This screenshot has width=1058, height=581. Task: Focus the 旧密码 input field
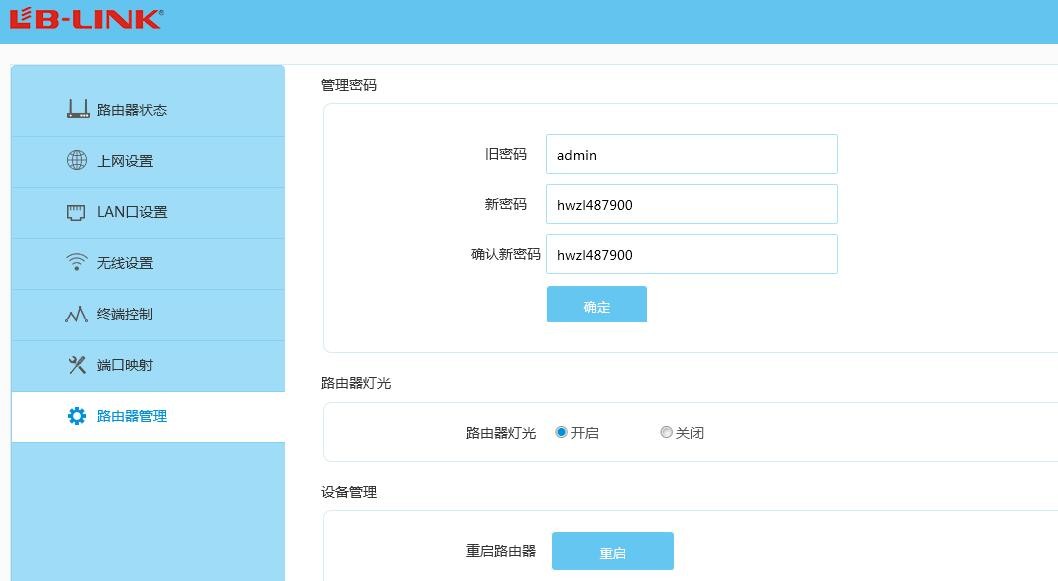pos(692,154)
